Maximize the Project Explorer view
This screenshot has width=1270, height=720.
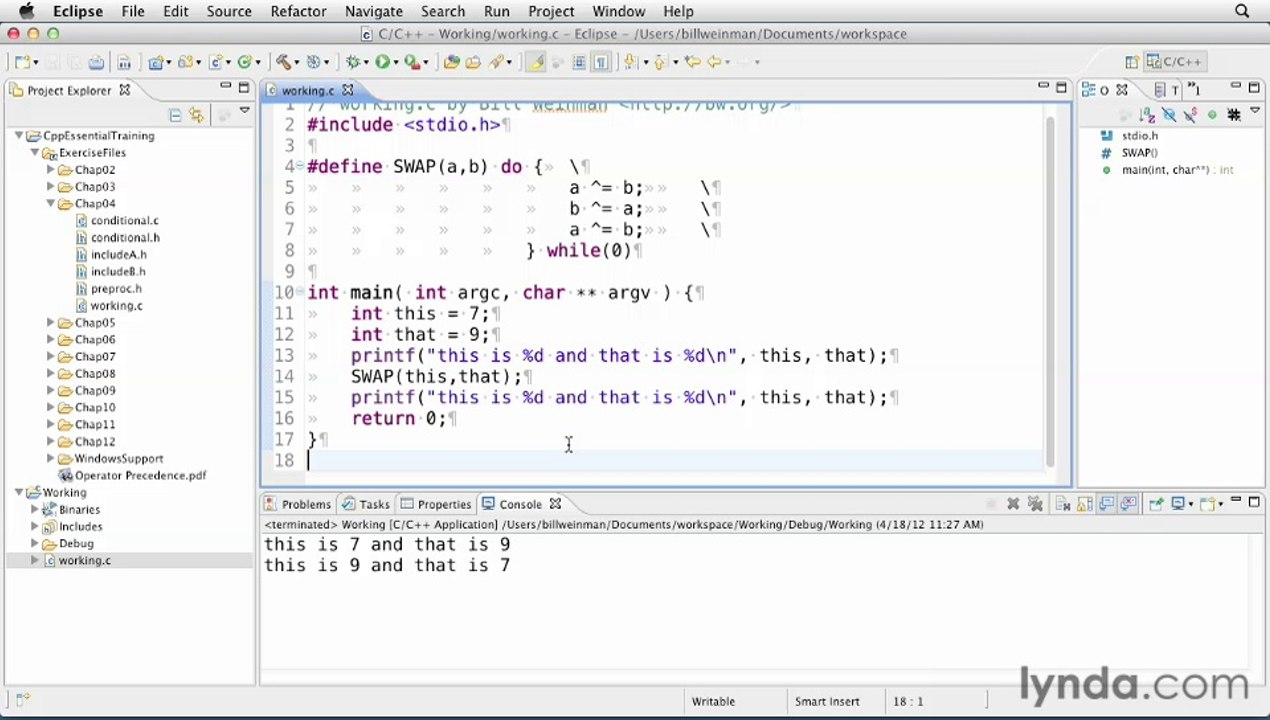coord(244,87)
